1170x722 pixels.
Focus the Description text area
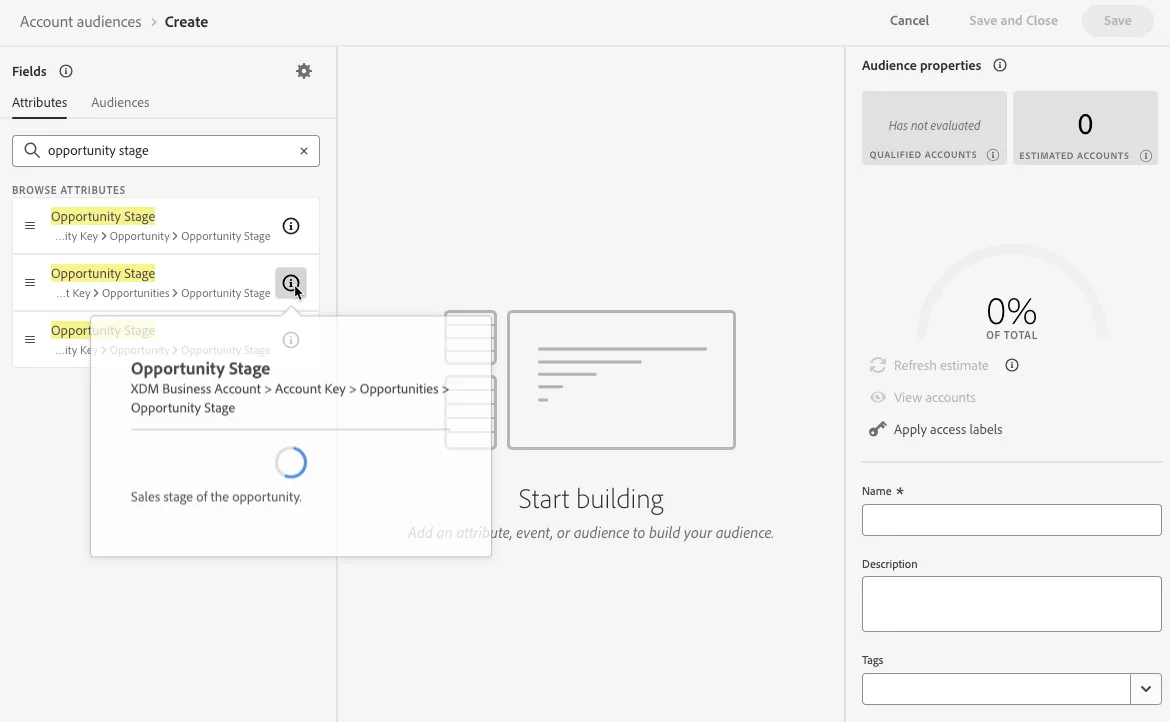[1012, 604]
